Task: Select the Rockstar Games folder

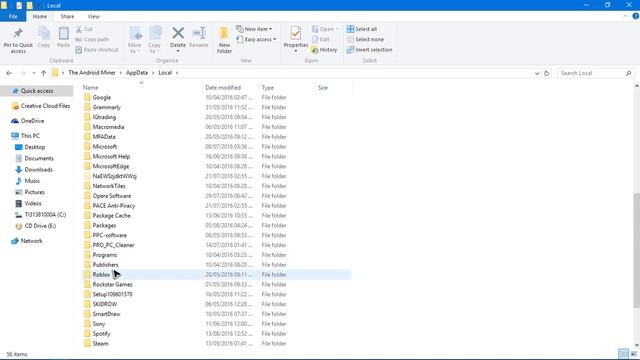Action: (216, 284)
